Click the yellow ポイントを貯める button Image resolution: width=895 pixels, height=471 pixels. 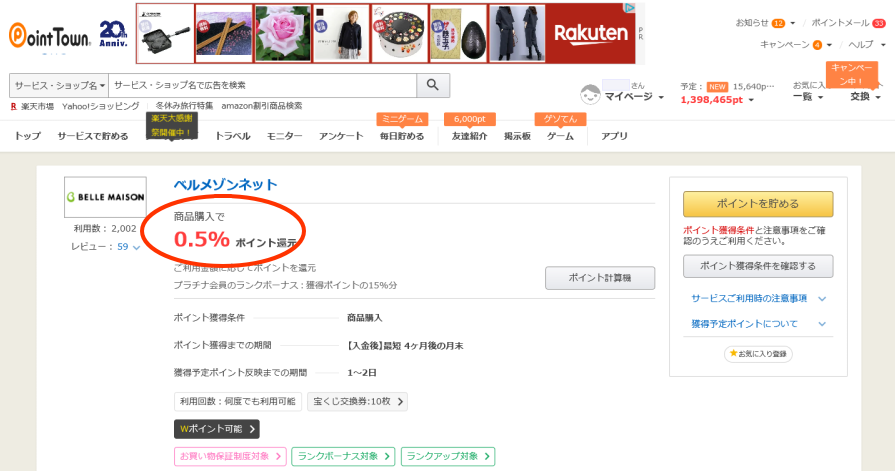point(758,204)
